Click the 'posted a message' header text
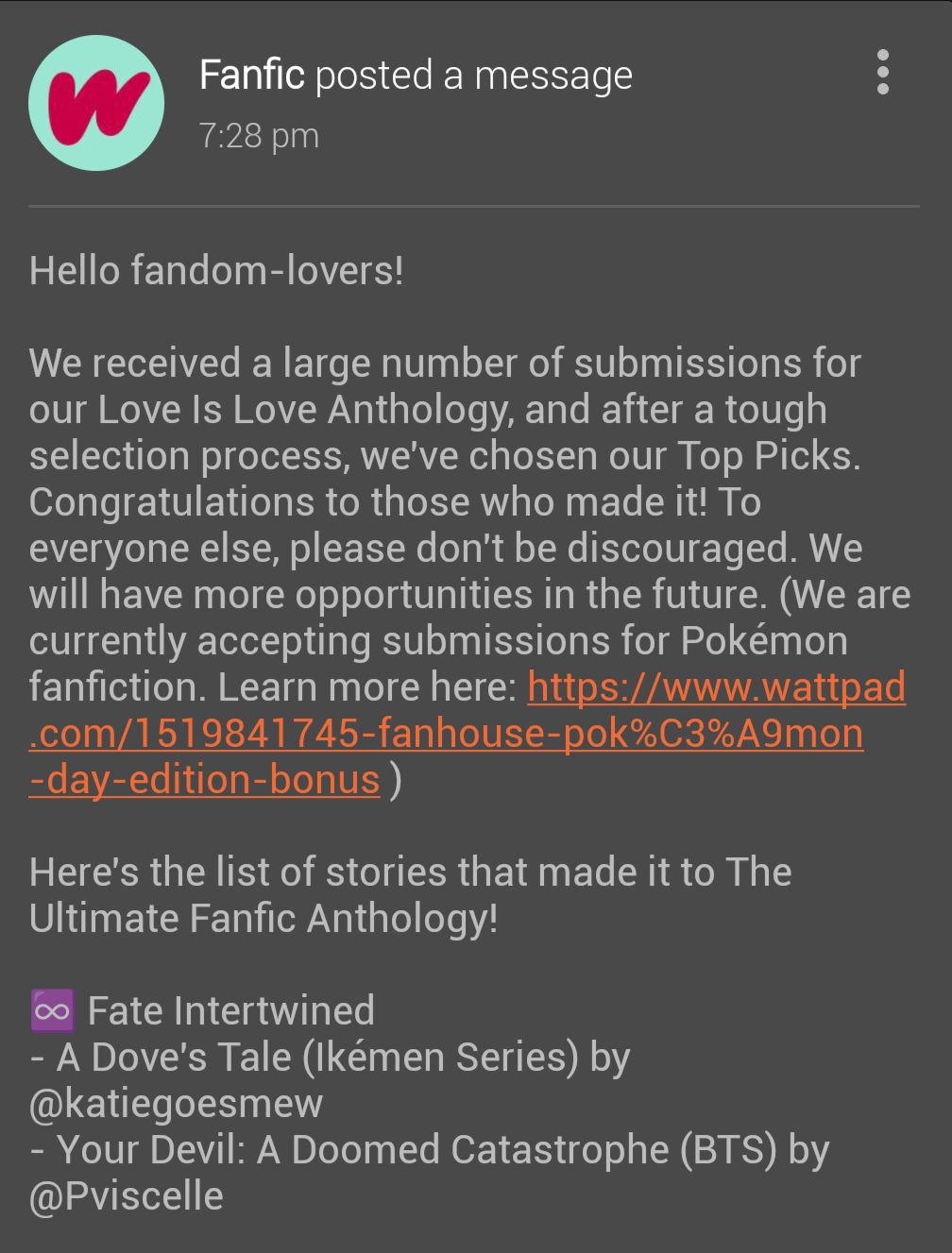The width and height of the screenshot is (952, 1253). 473,75
